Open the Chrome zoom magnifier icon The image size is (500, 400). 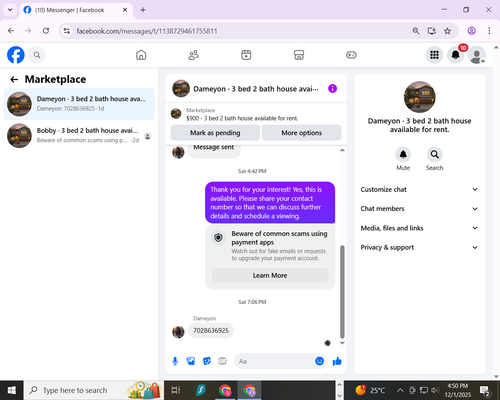(416, 31)
